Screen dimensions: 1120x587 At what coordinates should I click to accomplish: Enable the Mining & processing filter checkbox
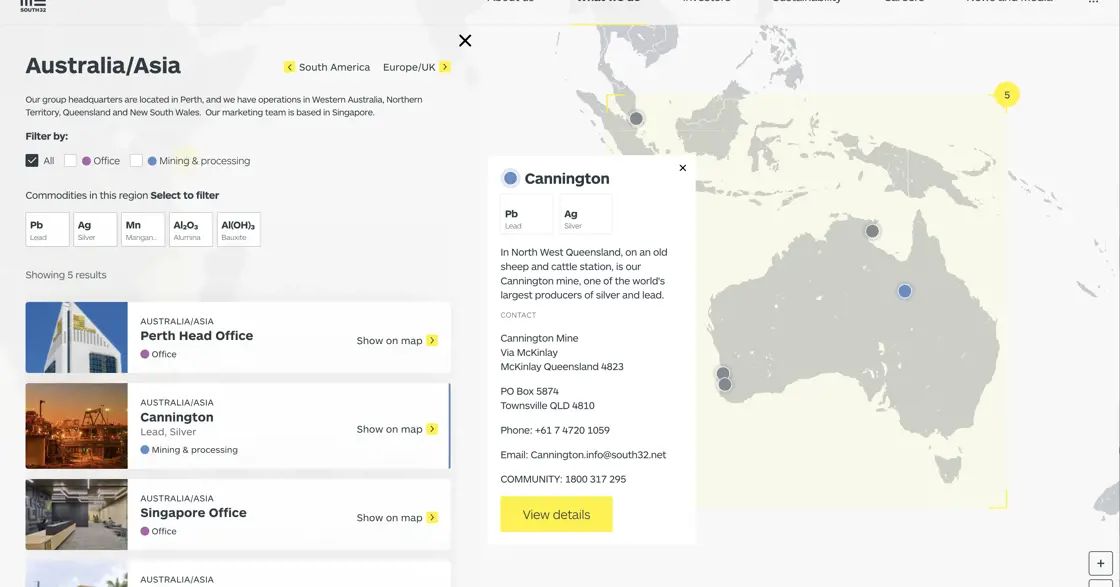point(137,160)
